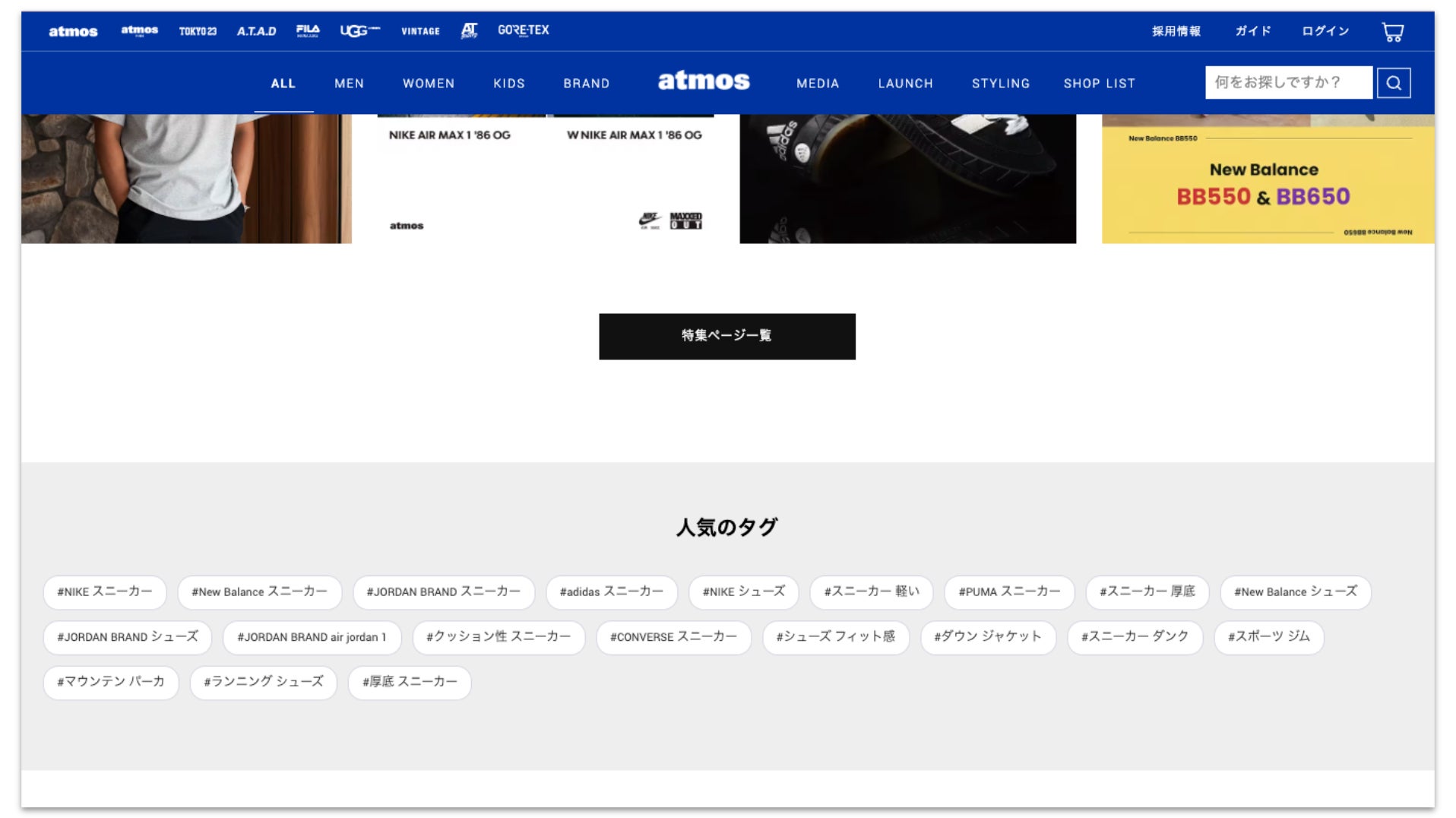
Task: Open the BRAND menu
Action: (587, 84)
